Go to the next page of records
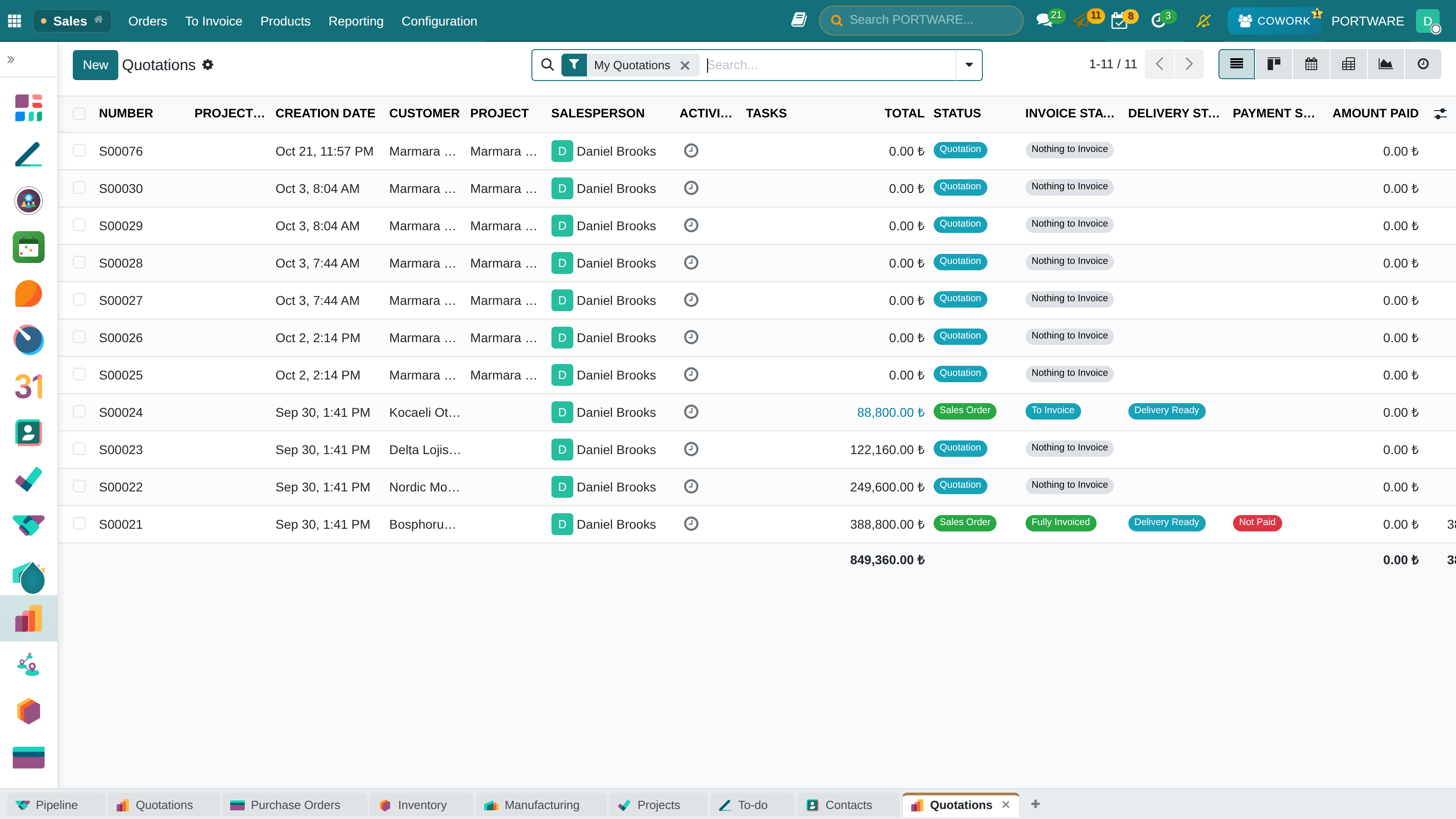The width and height of the screenshot is (1456, 819). pyautogui.click(x=1189, y=64)
